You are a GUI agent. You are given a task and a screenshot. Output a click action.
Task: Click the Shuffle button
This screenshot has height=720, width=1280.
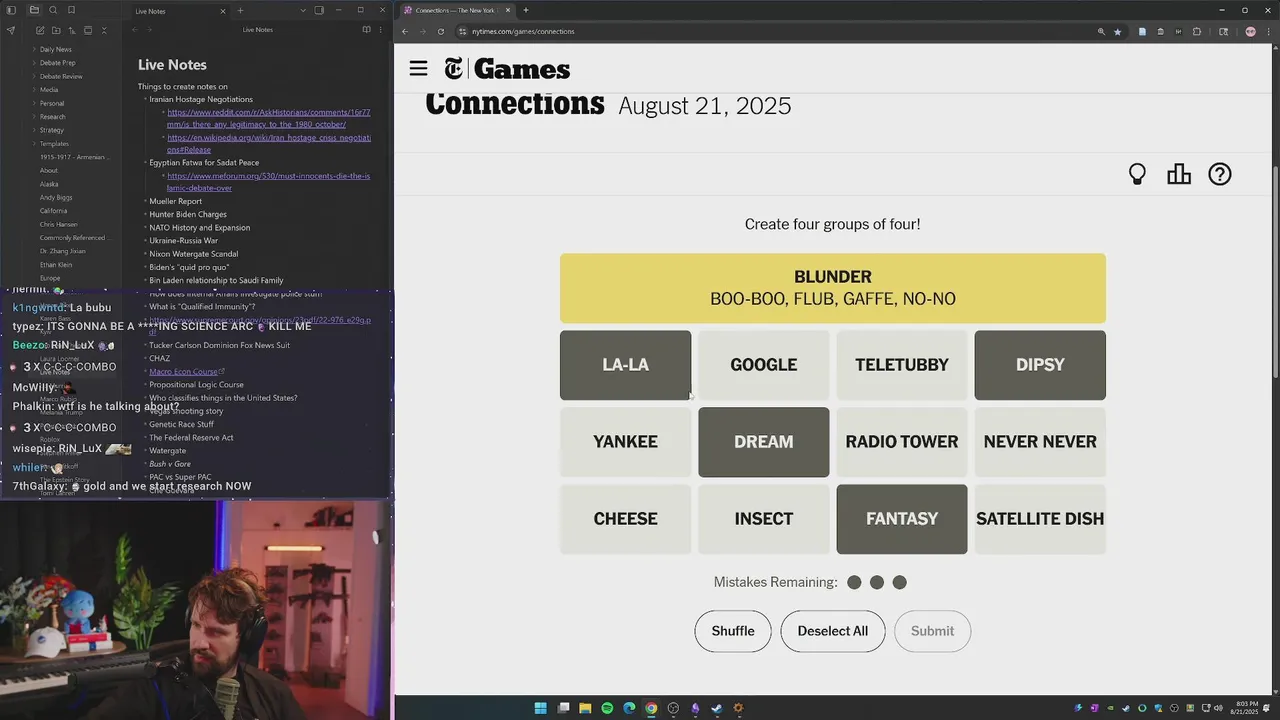tap(733, 631)
